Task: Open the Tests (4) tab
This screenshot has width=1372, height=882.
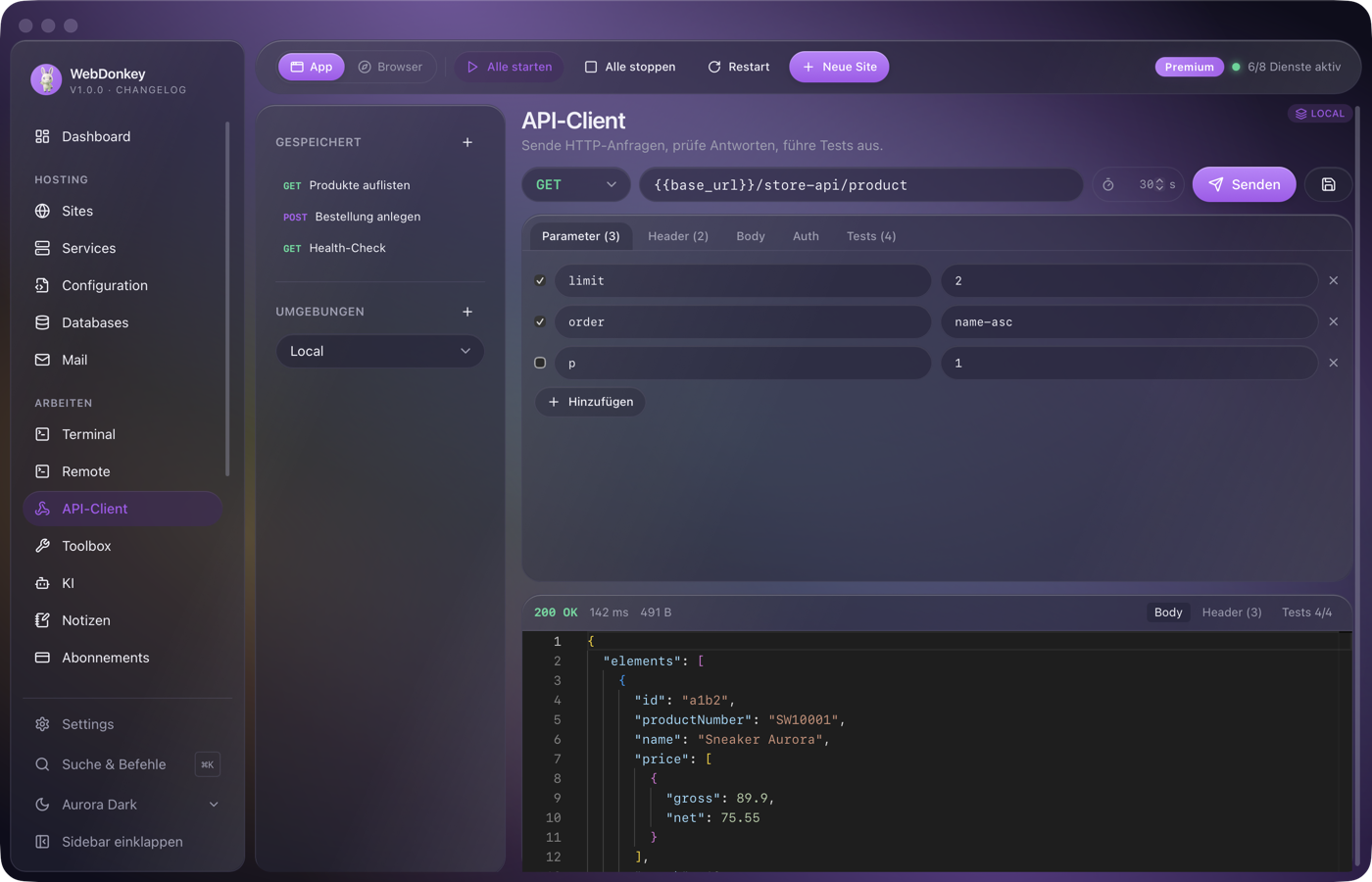Action: click(x=871, y=236)
